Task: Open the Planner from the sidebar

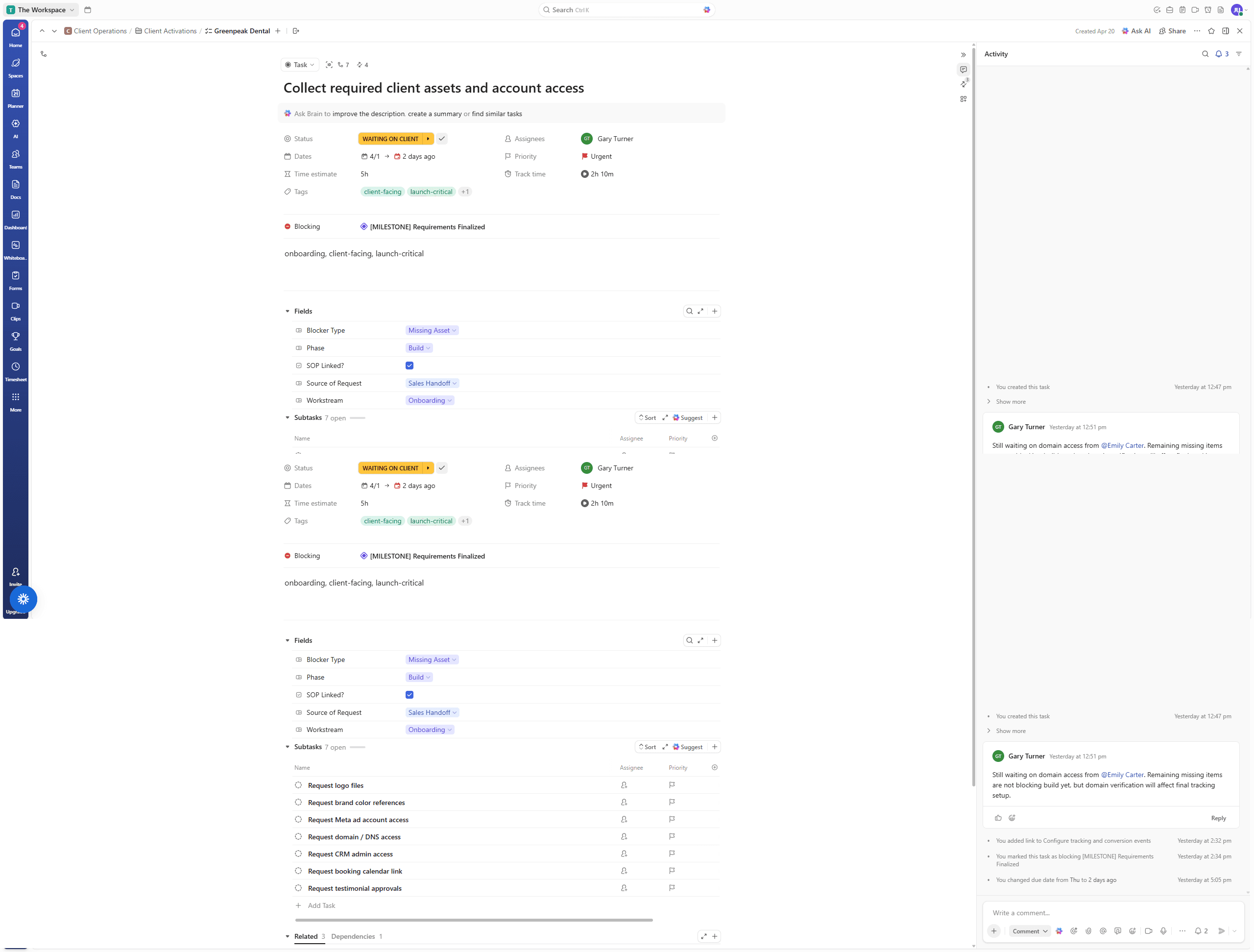Action: point(15,97)
